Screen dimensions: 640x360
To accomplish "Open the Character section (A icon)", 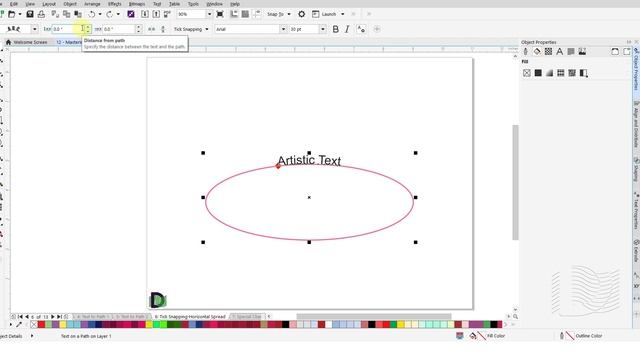I will click(x=560, y=51).
